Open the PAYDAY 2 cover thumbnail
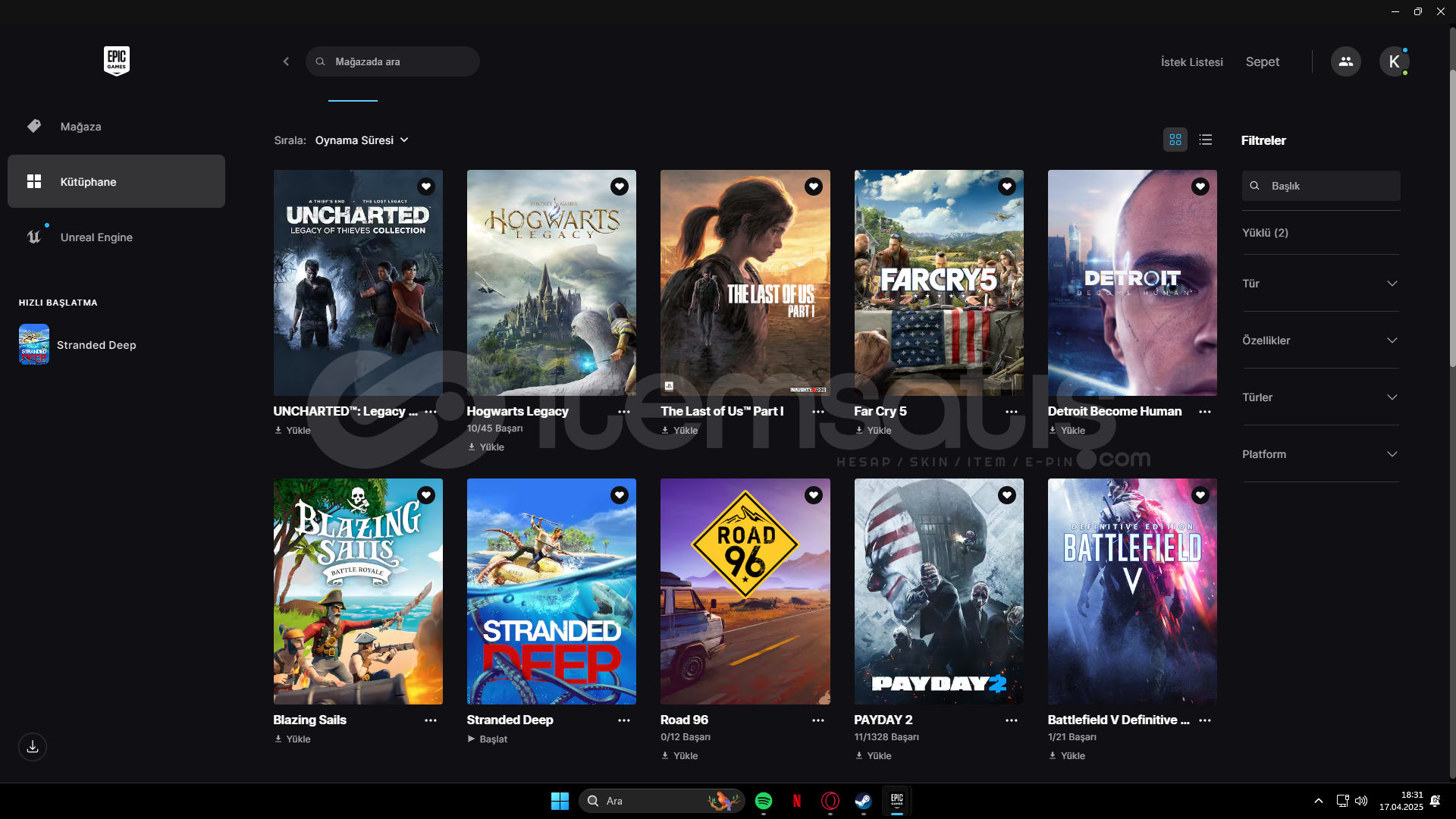Viewport: 1456px width, 819px height. [x=939, y=591]
